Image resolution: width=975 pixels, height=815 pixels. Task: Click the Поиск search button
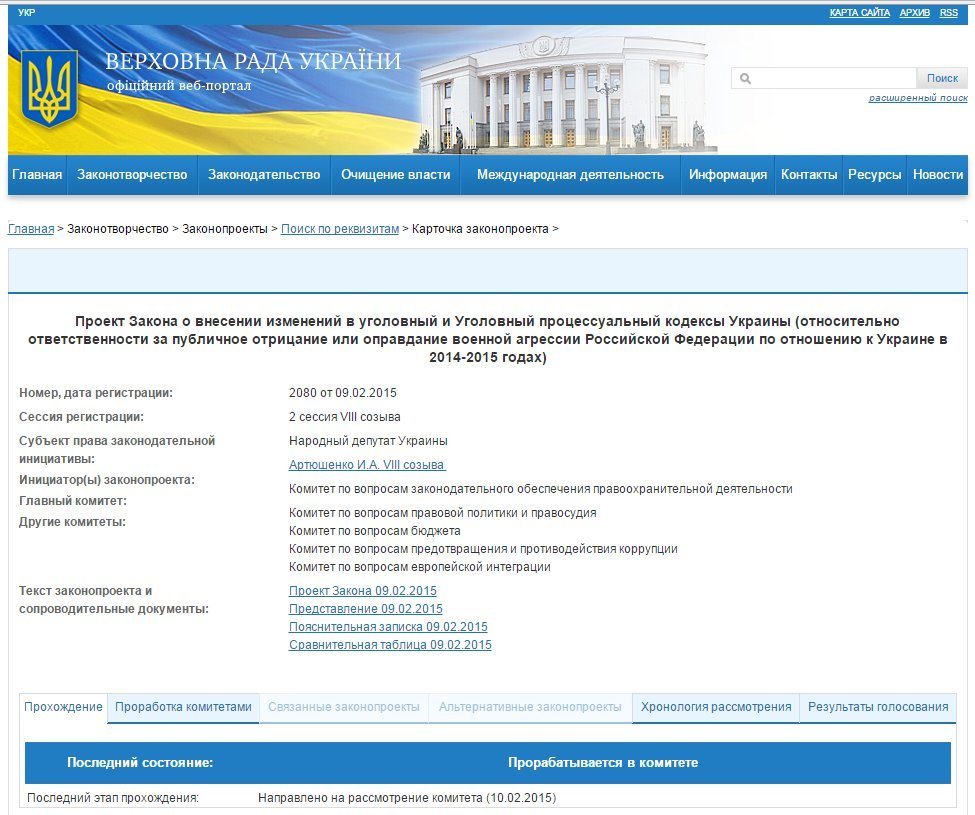click(942, 78)
